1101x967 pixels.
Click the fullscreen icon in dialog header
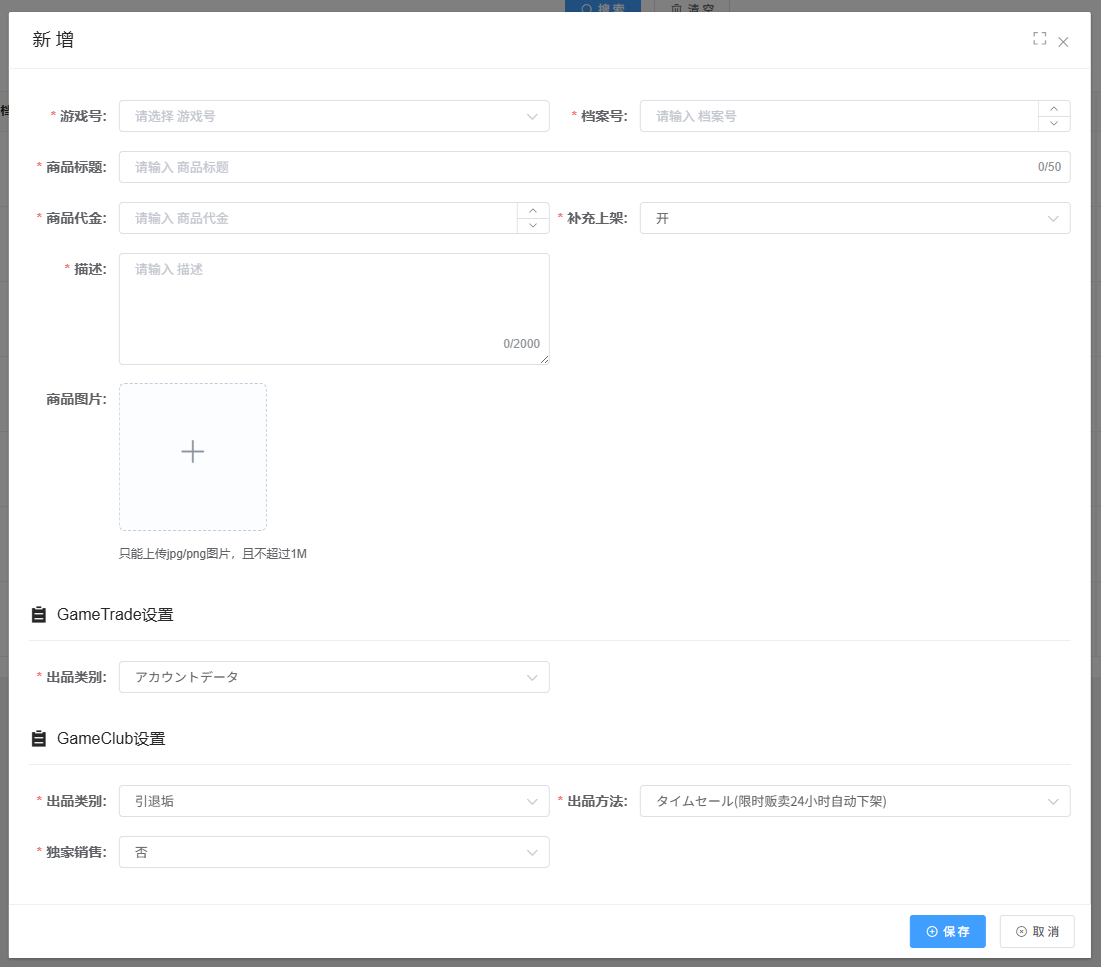point(1039,39)
